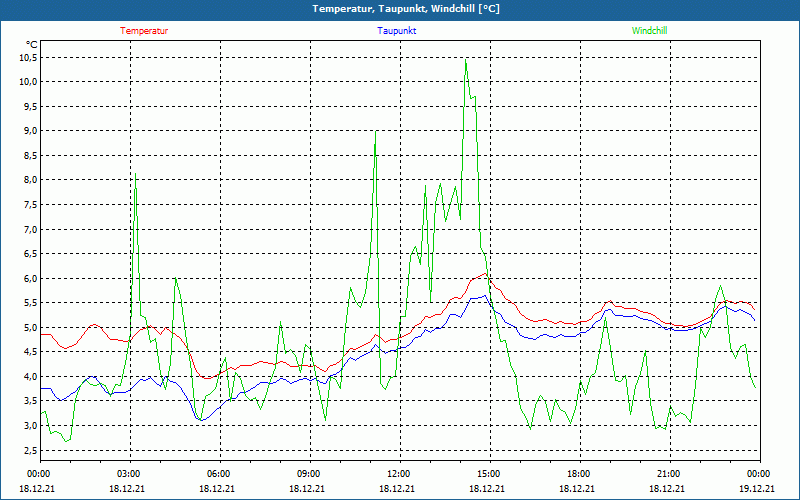Click the '7,0' y-axis value

(30, 229)
